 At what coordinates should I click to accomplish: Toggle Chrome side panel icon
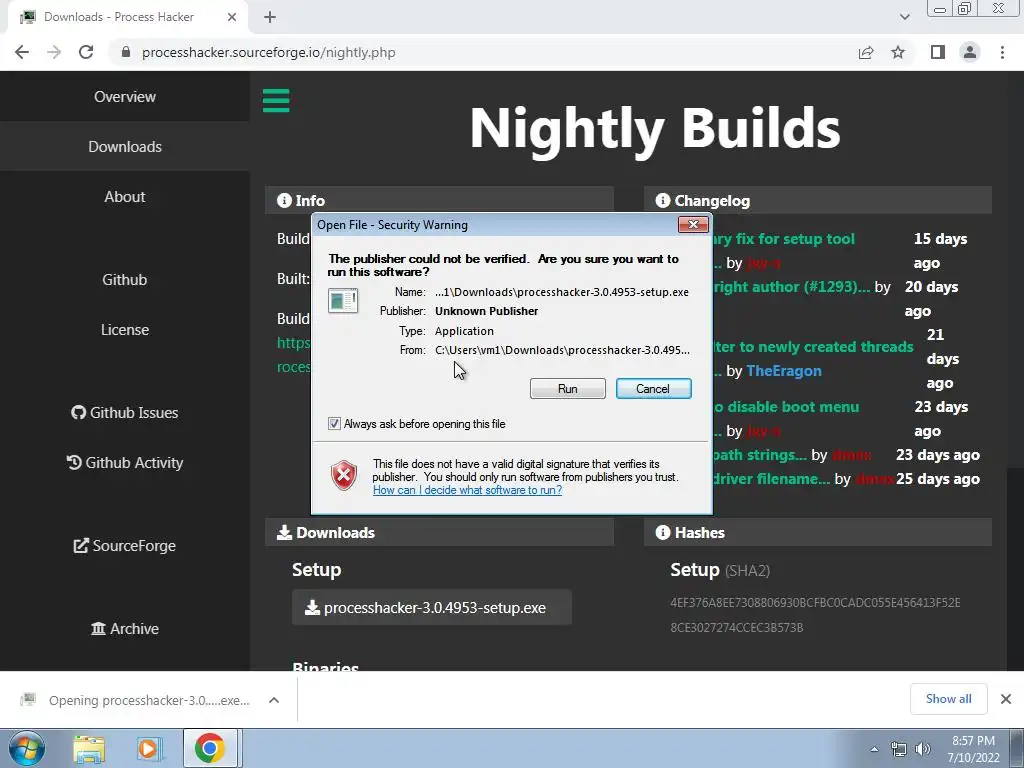(x=938, y=52)
